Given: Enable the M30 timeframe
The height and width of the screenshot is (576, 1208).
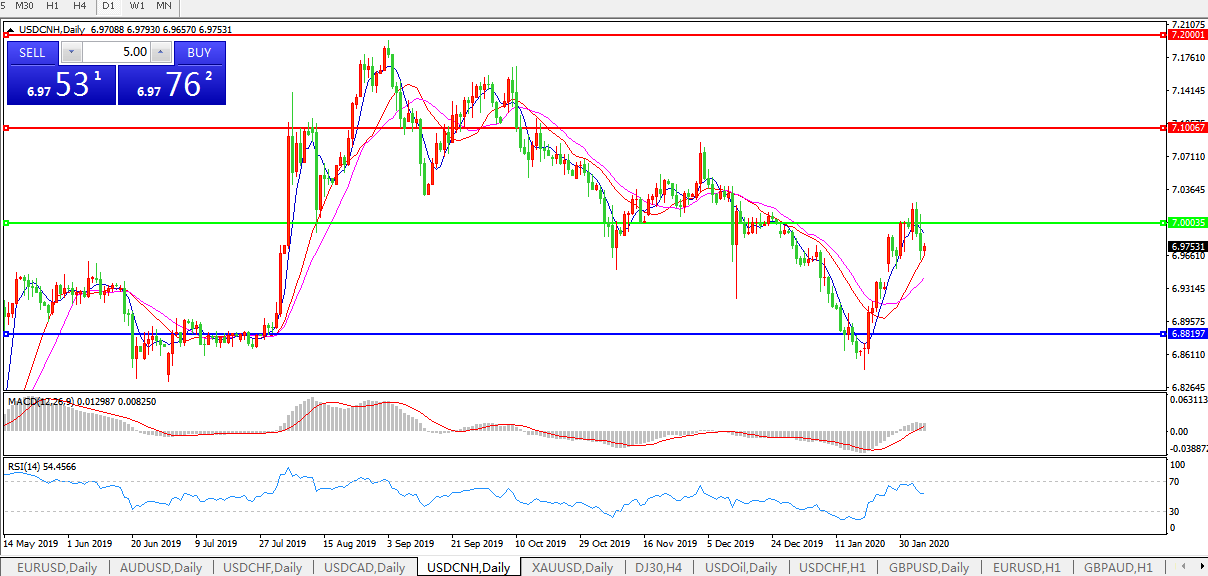Looking at the screenshot, I should point(25,6).
